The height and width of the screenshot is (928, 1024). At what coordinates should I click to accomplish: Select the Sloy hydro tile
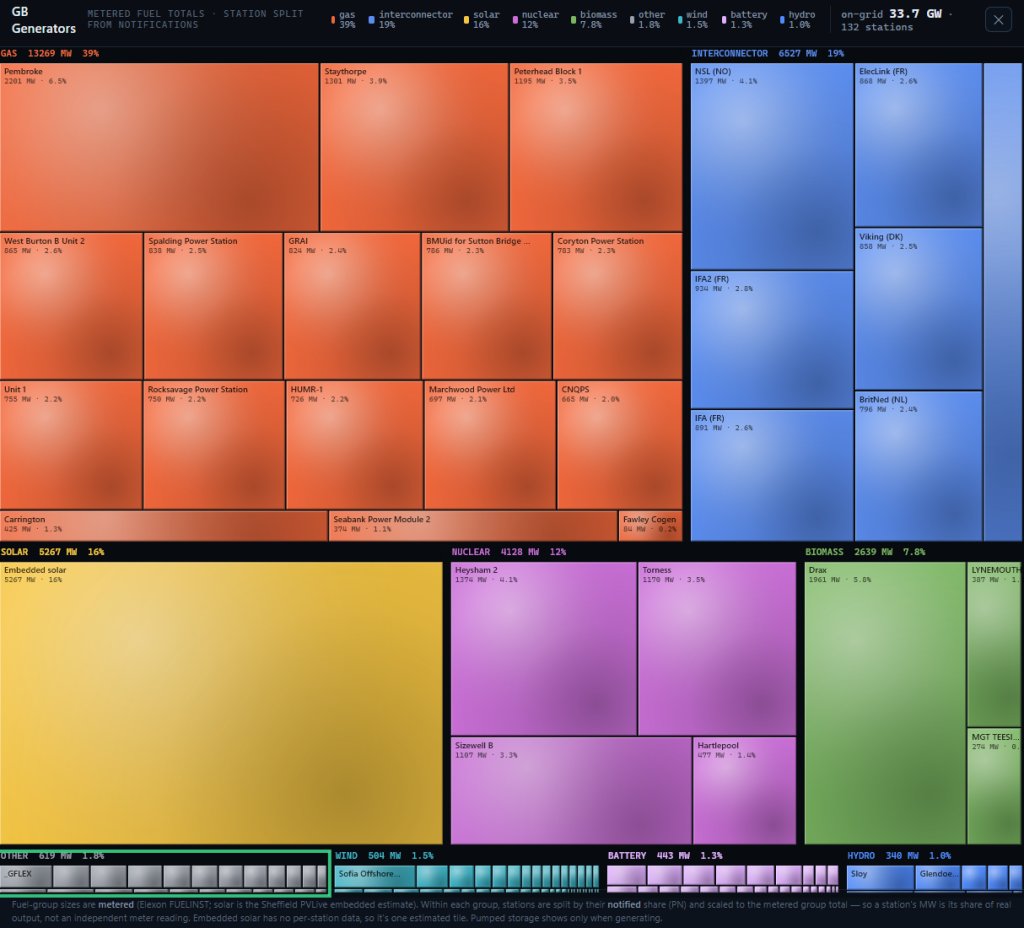pyautogui.click(x=880, y=876)
